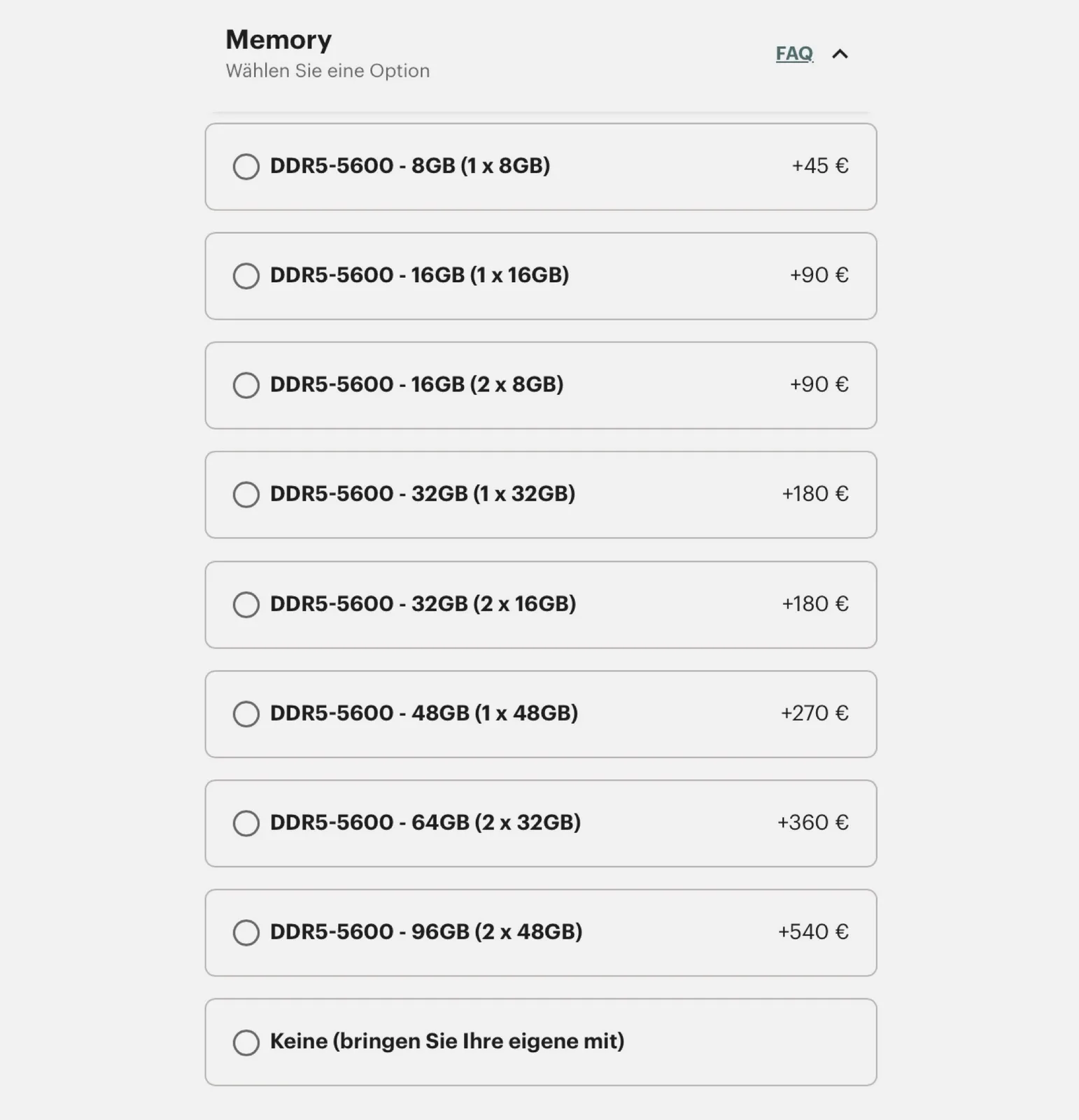
Task: Click the 'DDR5-5600 - 32GB (1 x 32GB)' label text
Action: point(423,493)
